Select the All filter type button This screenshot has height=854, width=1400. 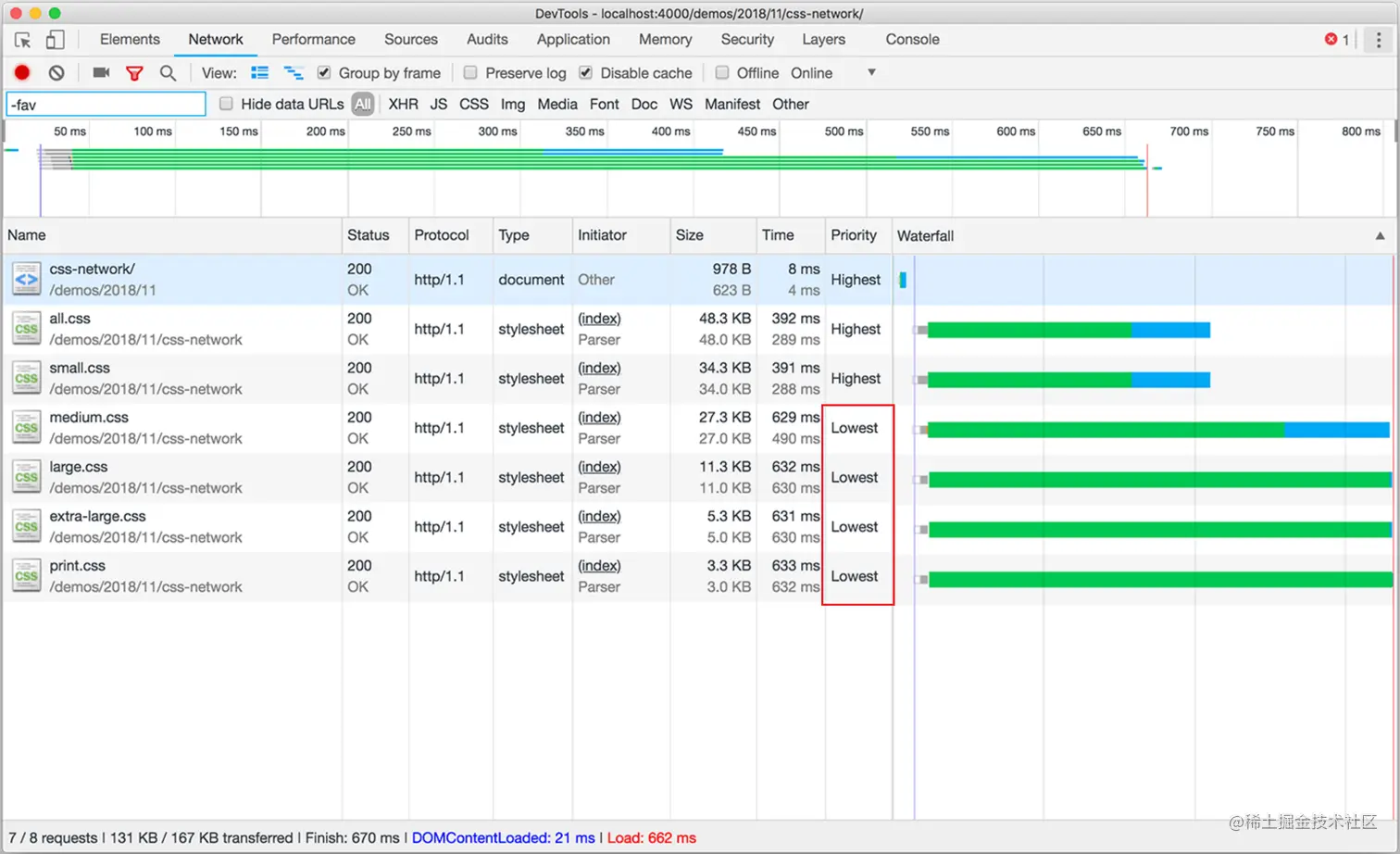click(x=363, y=105)
